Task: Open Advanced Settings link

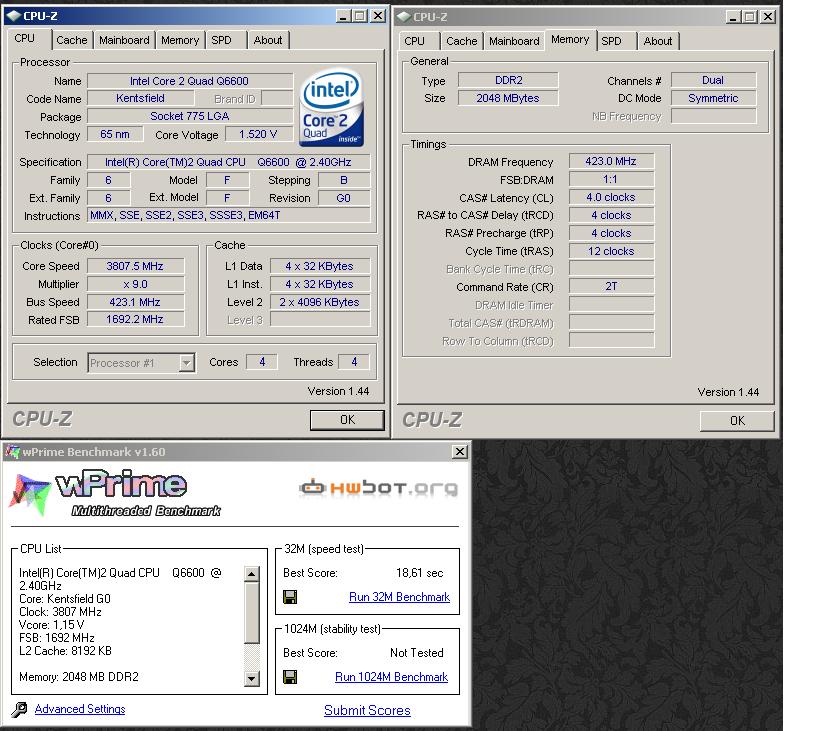Action: [x=80, y=709]
